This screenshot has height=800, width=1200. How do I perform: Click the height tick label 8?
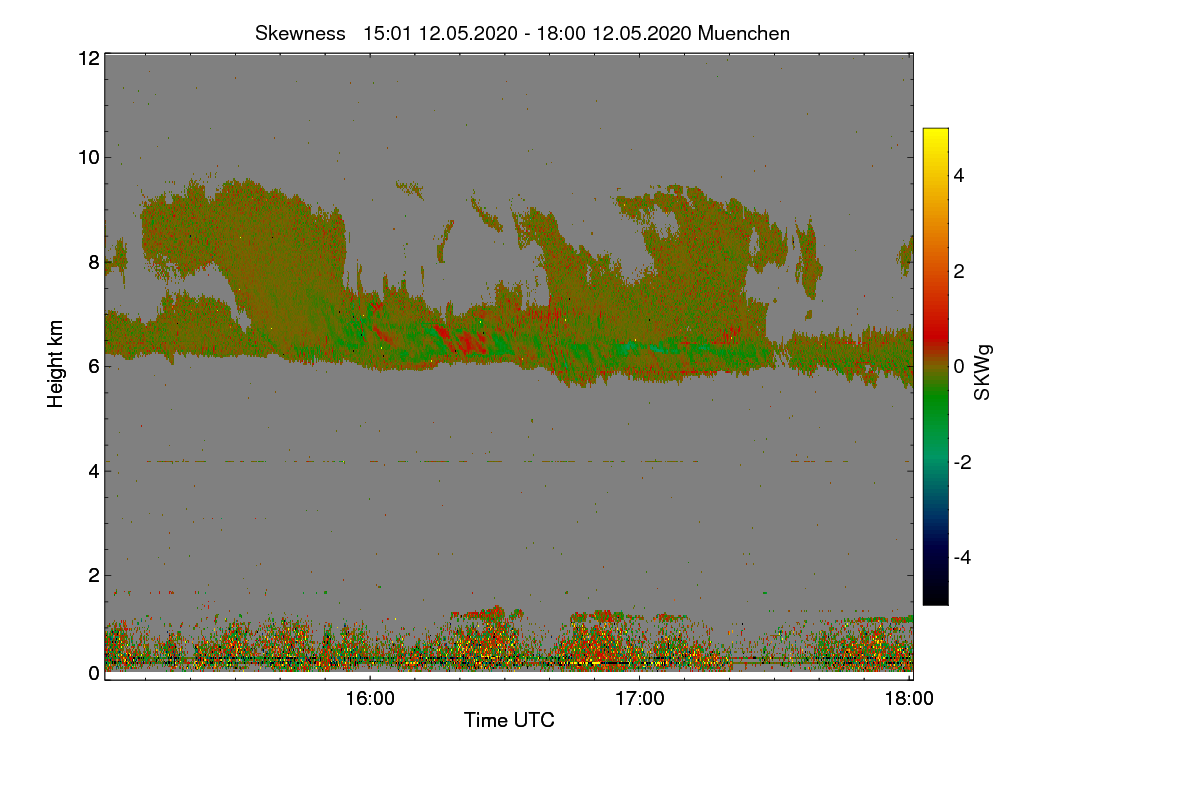pos(92,262)
